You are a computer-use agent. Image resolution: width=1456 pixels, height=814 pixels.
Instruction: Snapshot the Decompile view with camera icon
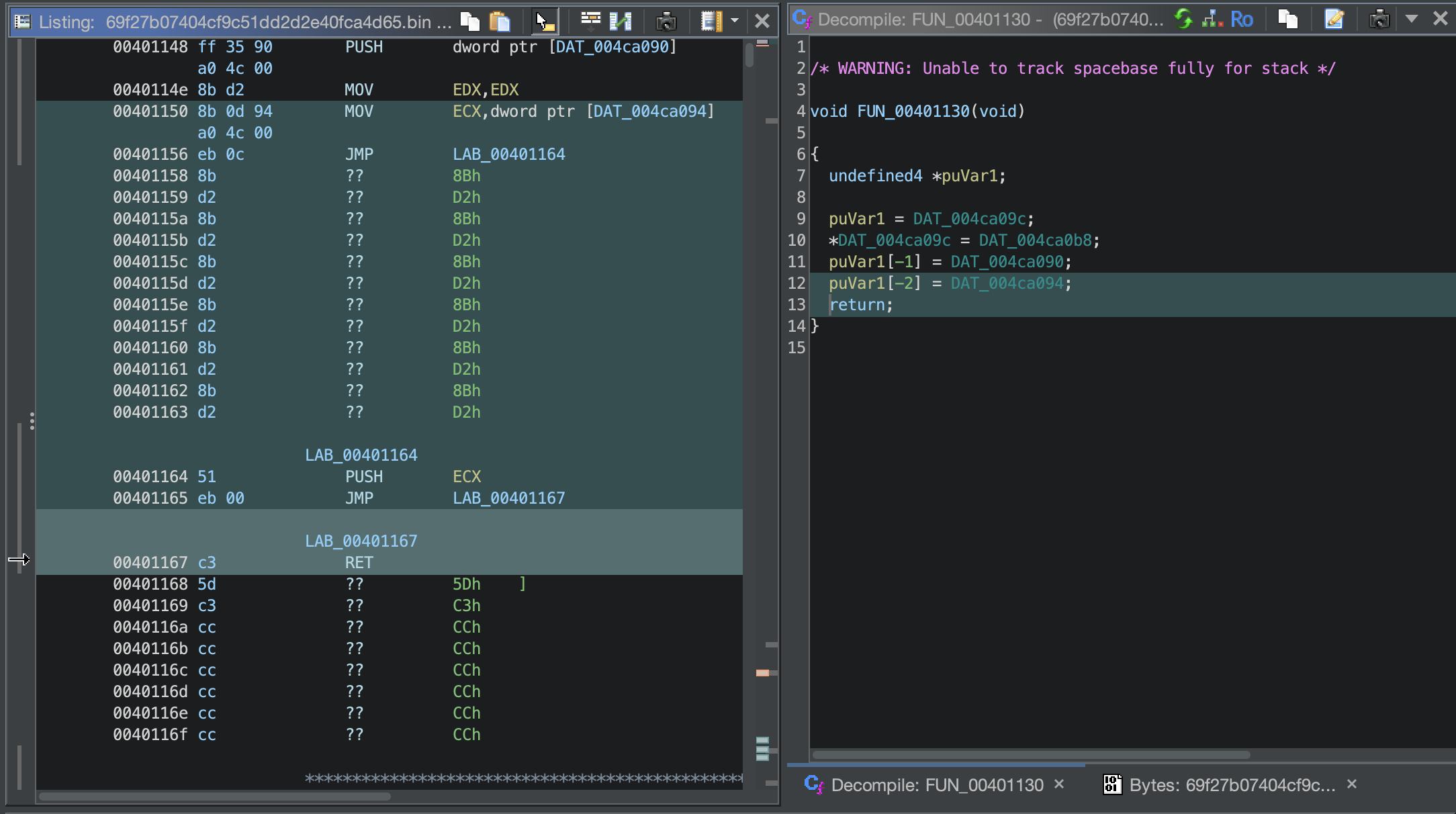pyautogui.click(x=1379, y=19)
